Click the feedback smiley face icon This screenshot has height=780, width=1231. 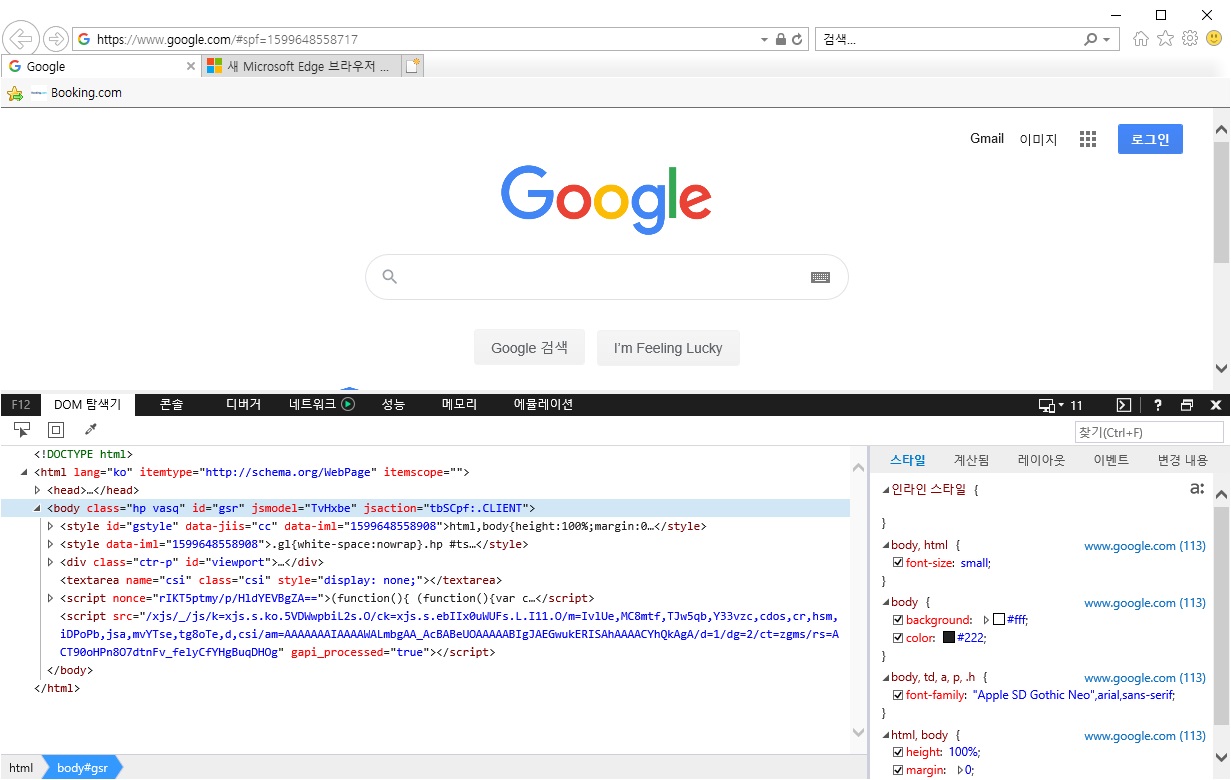(1214, 39)
